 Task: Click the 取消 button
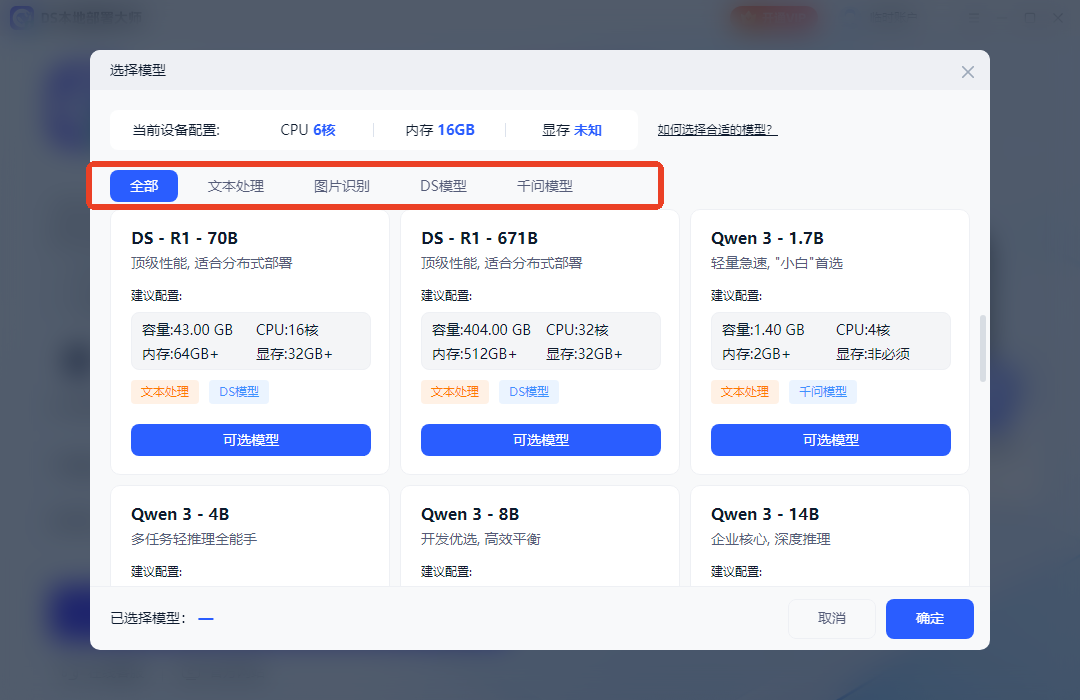(832, 619)
